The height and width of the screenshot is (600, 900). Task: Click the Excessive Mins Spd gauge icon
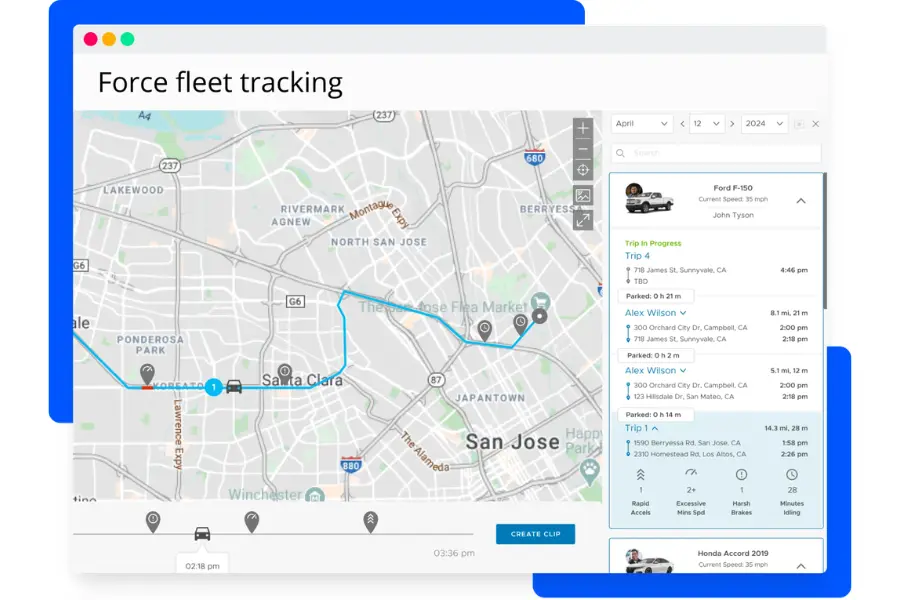click(691, 474)
